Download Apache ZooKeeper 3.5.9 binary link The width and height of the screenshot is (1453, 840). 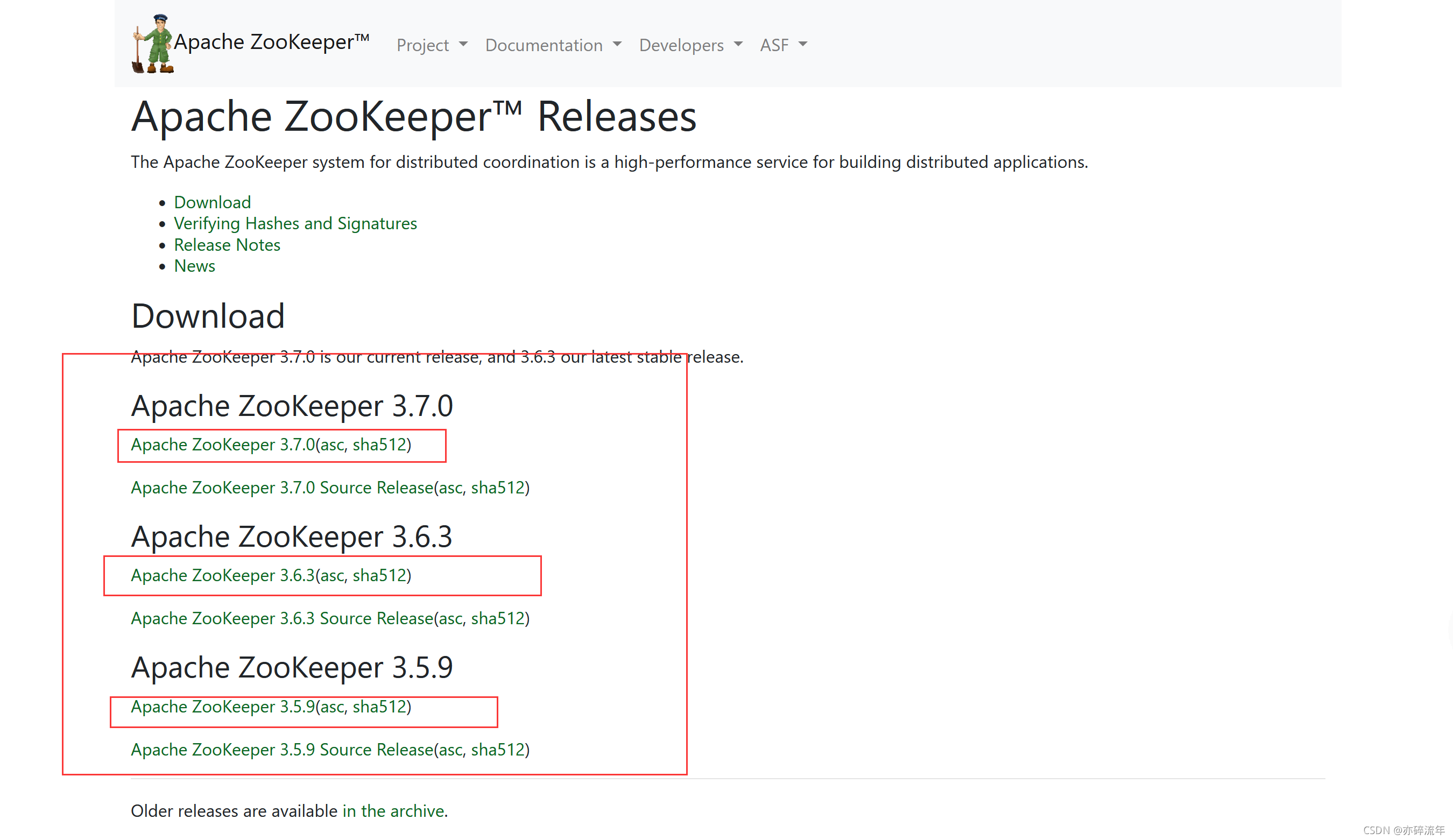223,707
